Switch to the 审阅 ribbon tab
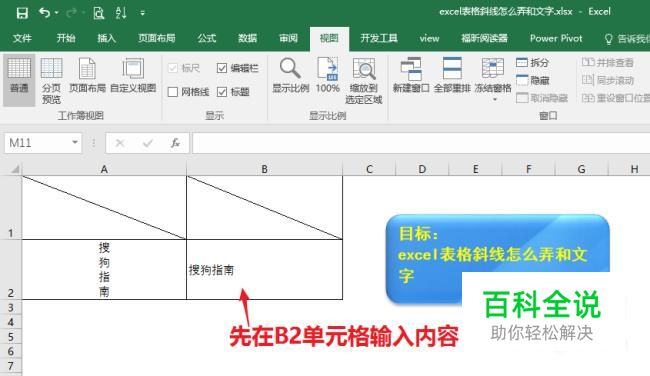Viewport: 650px width, 376px height. [288, 38]
